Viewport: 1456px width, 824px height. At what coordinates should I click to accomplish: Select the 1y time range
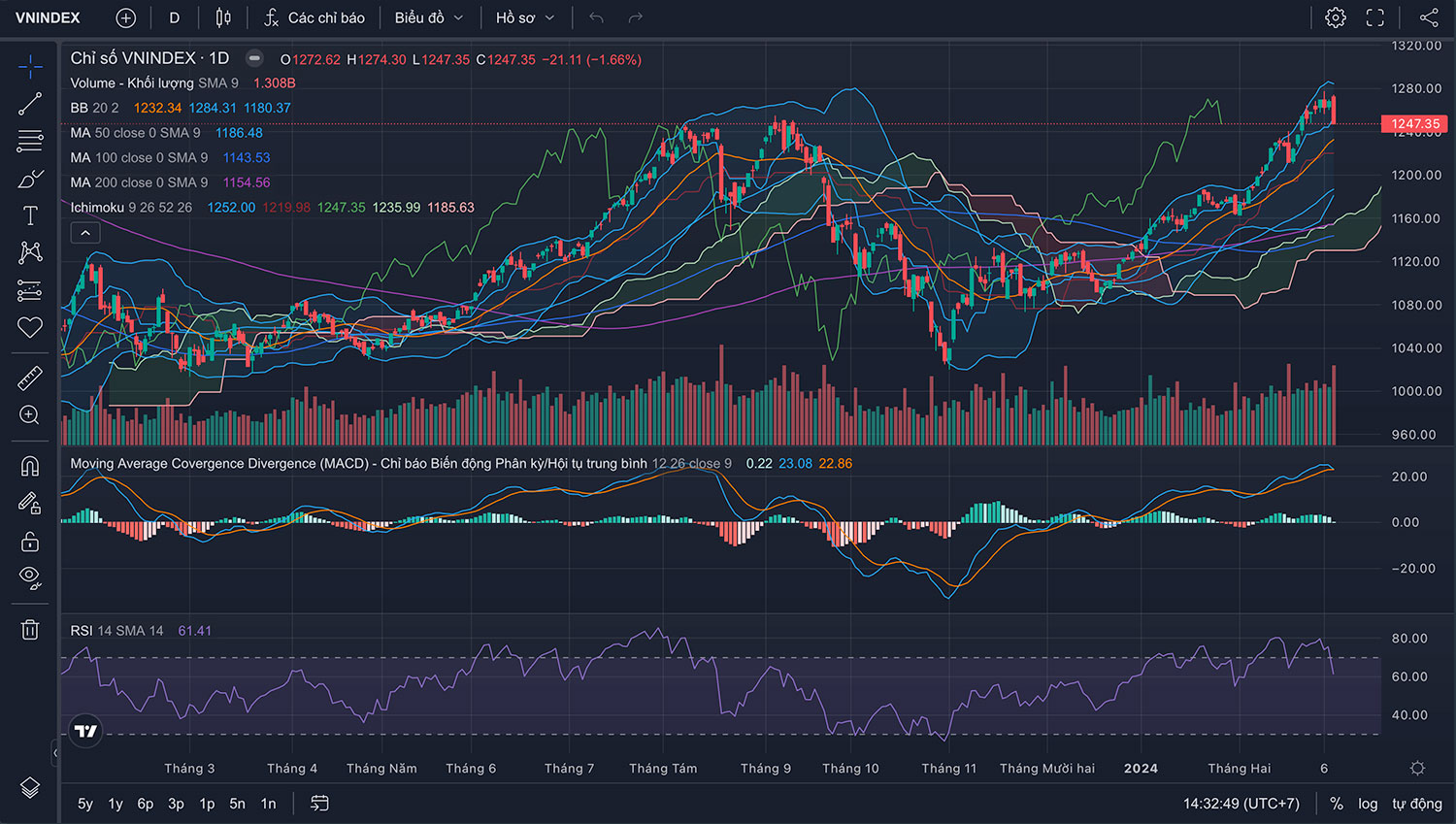pyautogui.click(x=116, y=804)
